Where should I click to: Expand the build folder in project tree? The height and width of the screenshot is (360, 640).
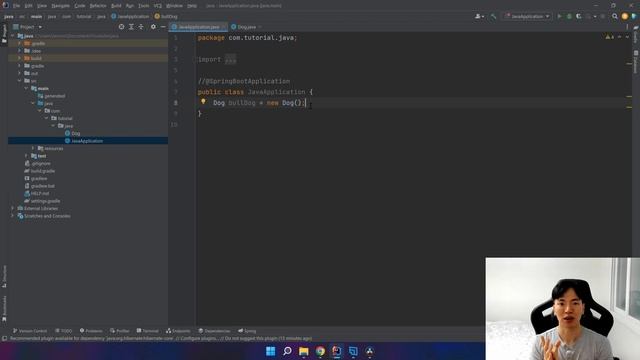pos(19,58)
